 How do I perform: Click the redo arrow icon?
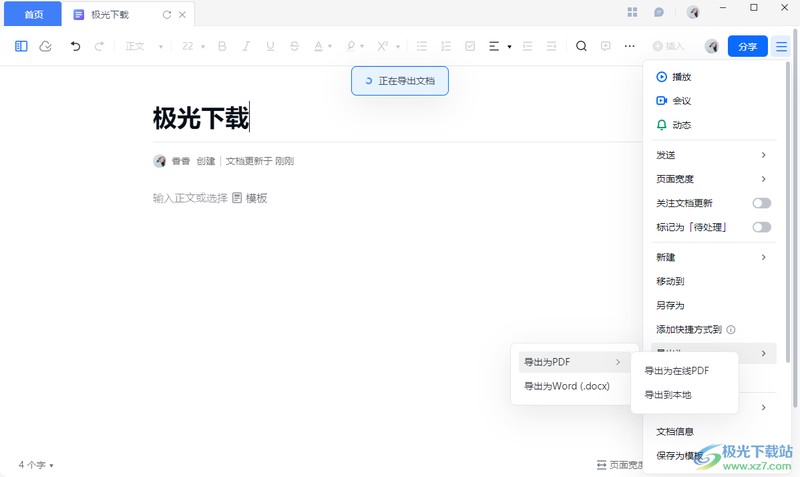pos(99,46)
